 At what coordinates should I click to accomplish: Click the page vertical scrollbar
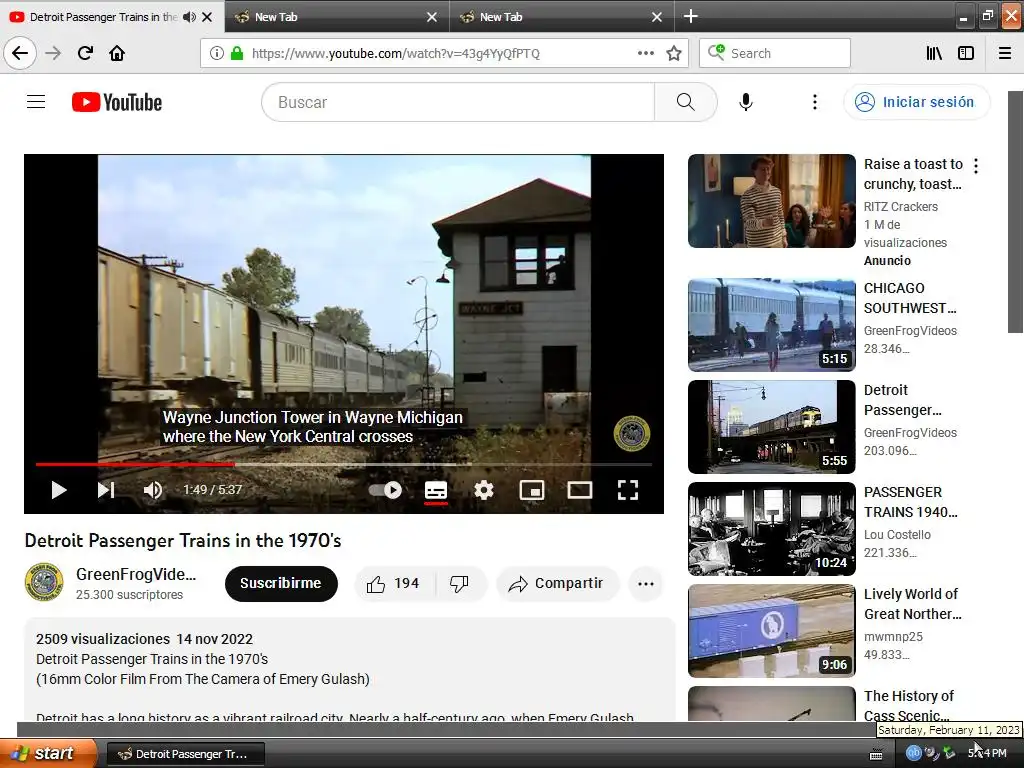[1016, 212]
